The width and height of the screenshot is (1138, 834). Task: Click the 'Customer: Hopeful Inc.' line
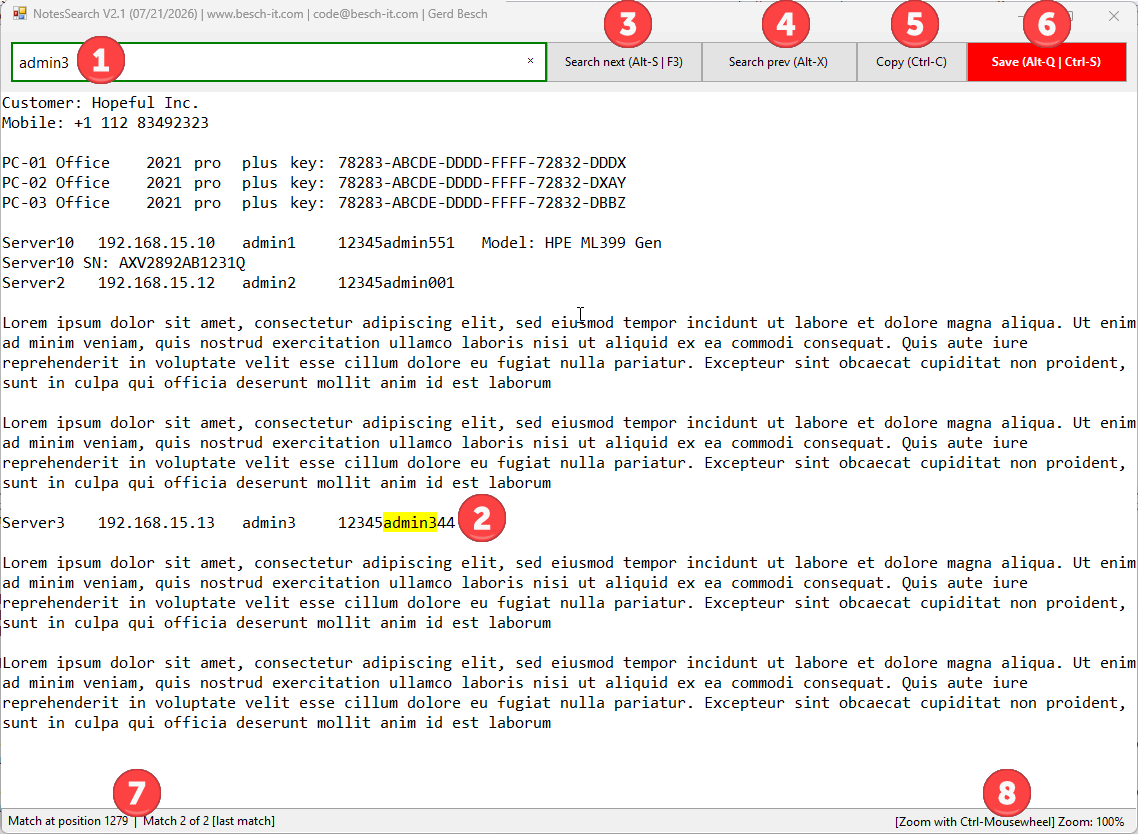[x=100, y=103]
